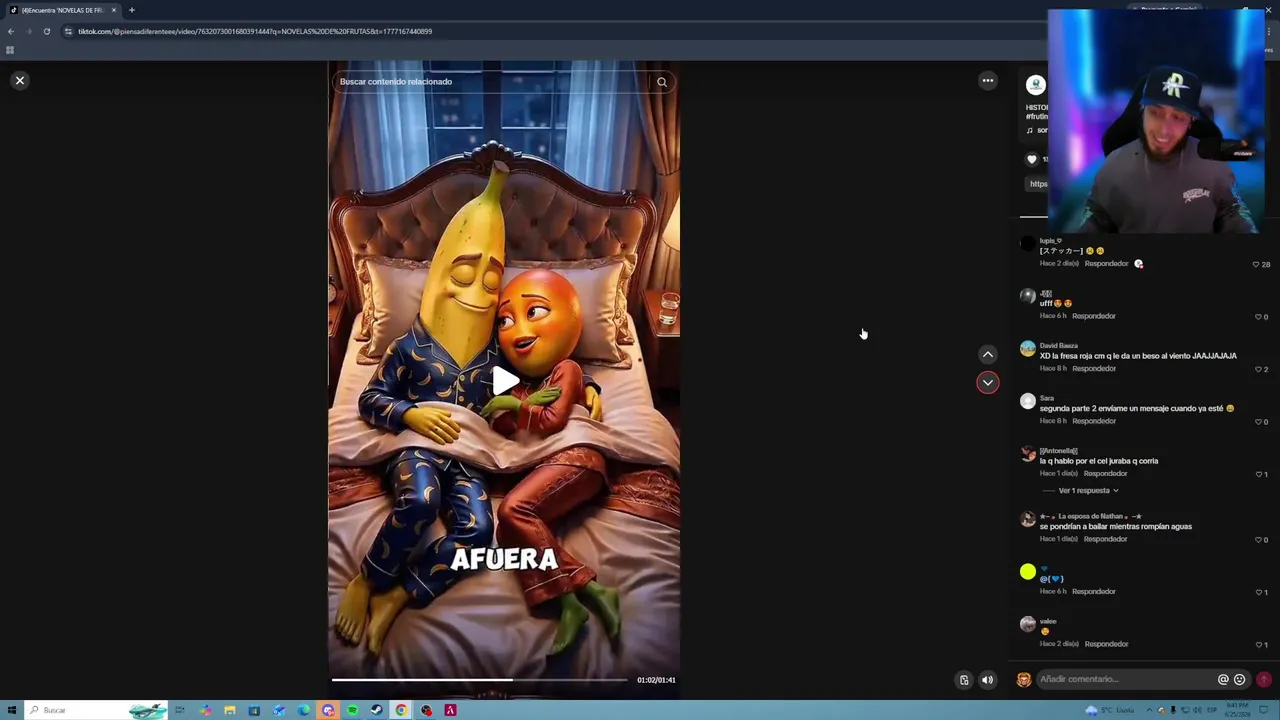Open Spotify from the taskbar
The height and width of the screenshot is (720, 1280).
352,710
